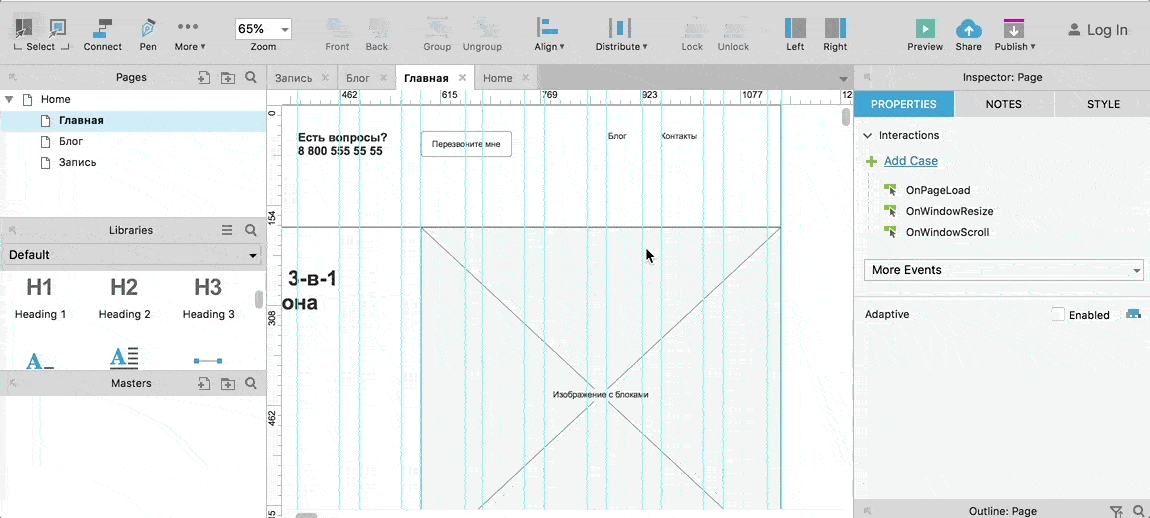Collapse the Home page tree node

click(10, 99)
